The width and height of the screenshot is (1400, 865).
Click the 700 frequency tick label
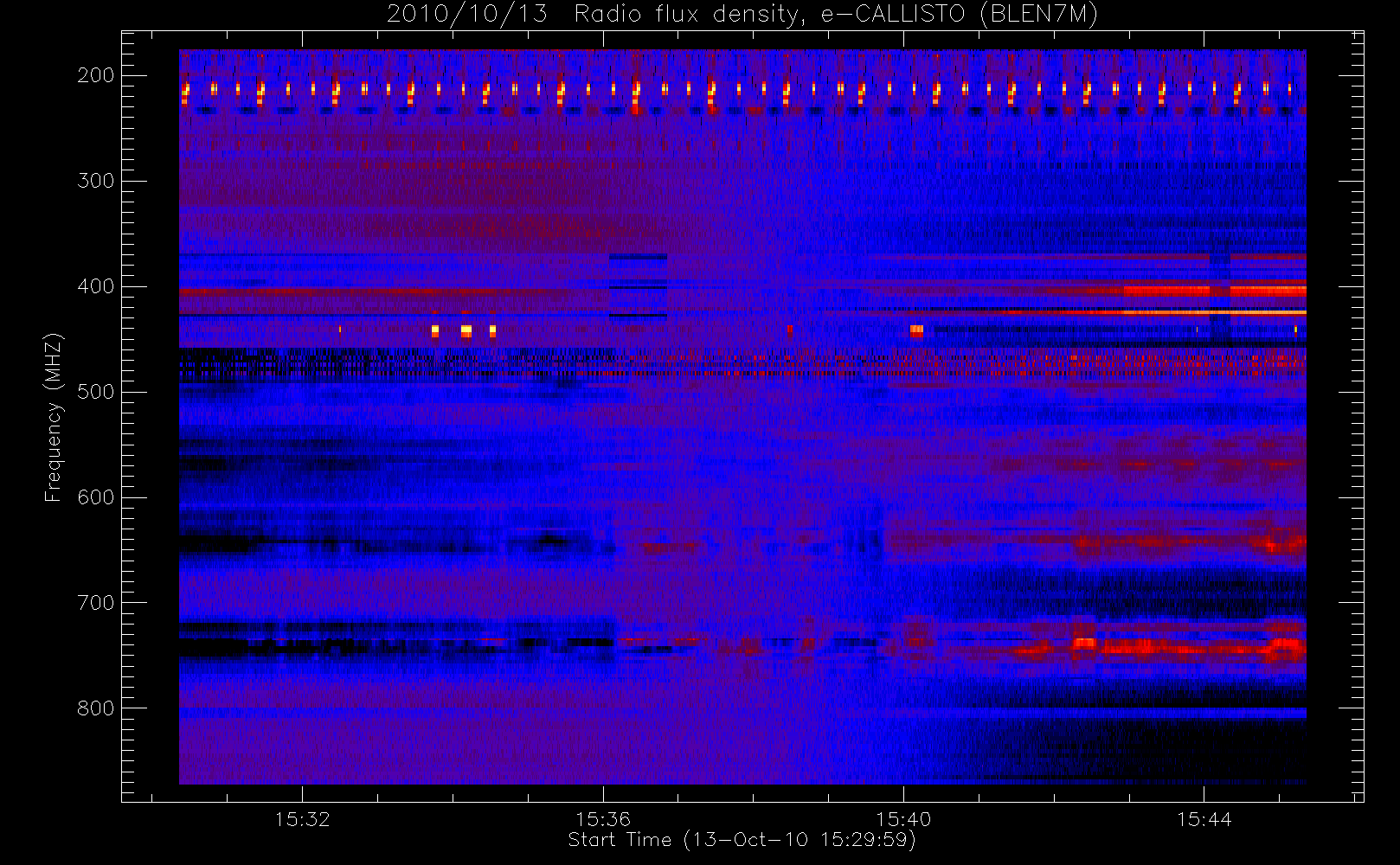click(x=96, y=603)
